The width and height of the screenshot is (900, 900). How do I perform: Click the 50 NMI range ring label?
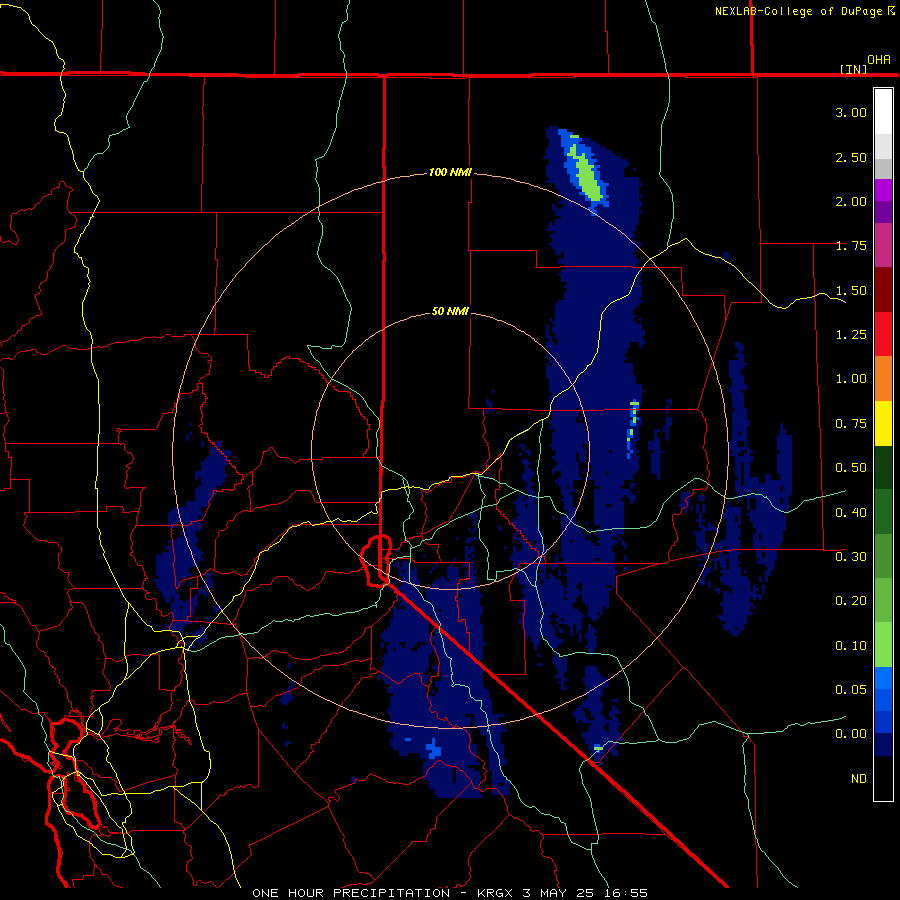point(450,311)
